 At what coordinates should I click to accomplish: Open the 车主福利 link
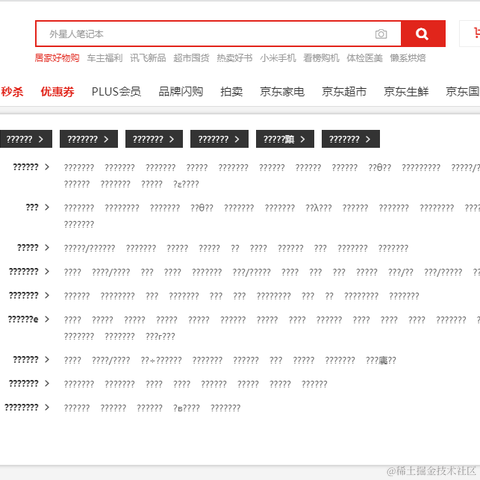pyautogui.click(x=105, y=58)
